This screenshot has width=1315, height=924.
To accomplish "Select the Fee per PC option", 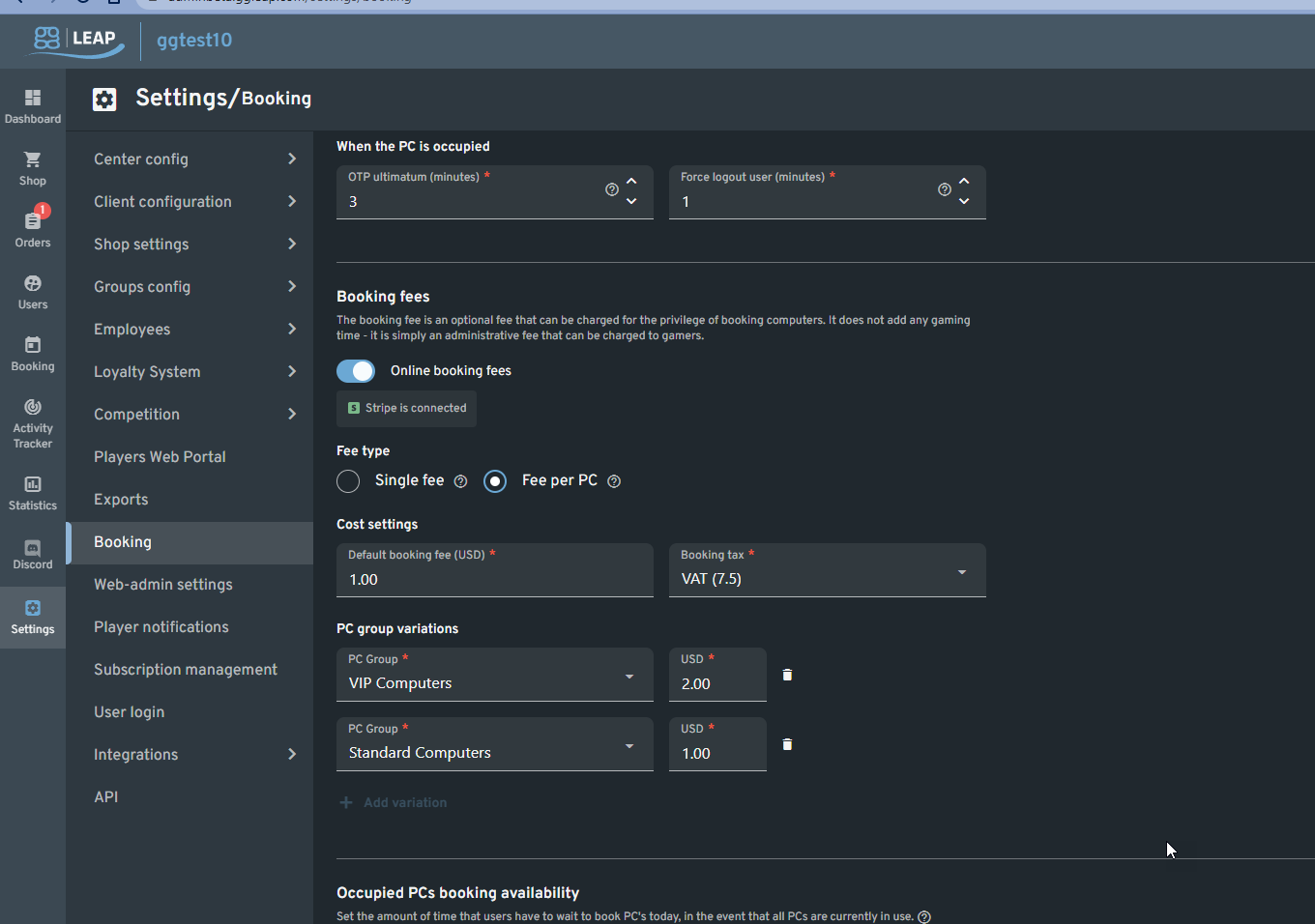I will tap(495, 480).
